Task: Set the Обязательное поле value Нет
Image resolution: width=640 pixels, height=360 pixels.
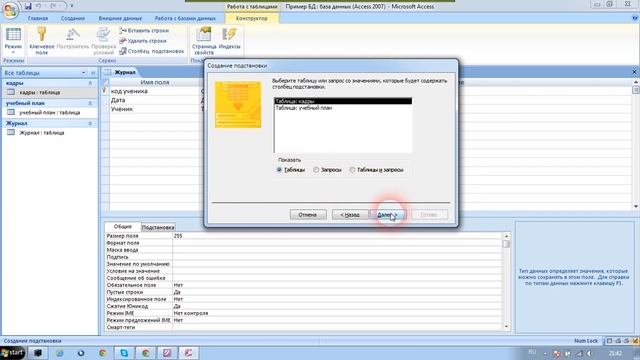Action: (x=337, y=285)
